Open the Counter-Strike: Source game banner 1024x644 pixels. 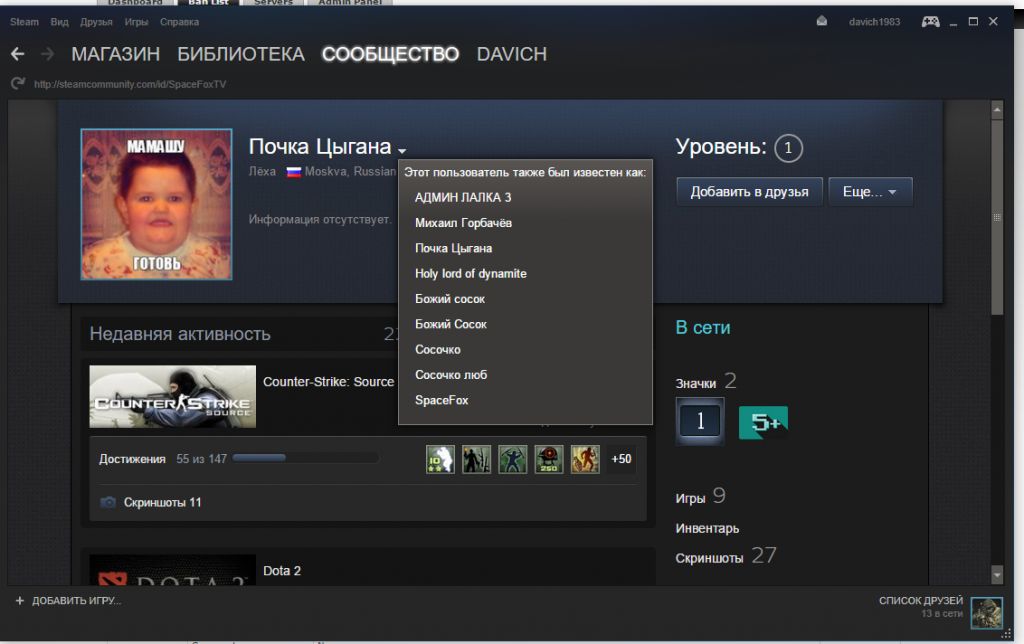click(172, 396)
